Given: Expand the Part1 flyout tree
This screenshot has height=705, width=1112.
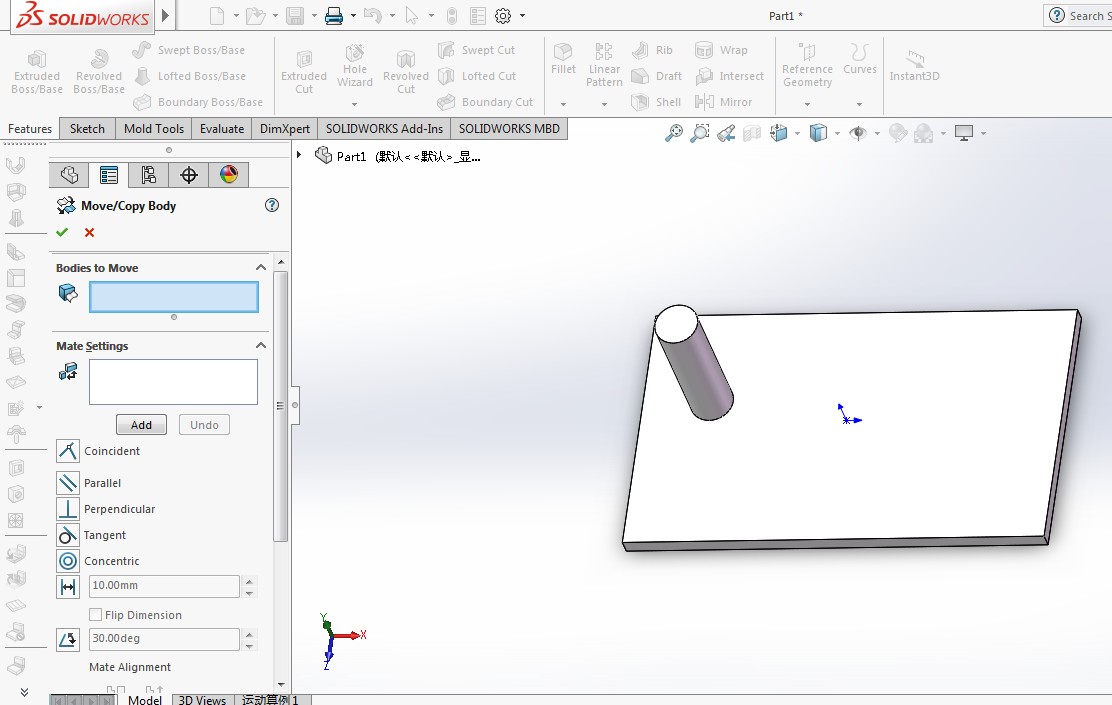Looking at the screenshot, I should pyautogui.click(x=299, y=155).
